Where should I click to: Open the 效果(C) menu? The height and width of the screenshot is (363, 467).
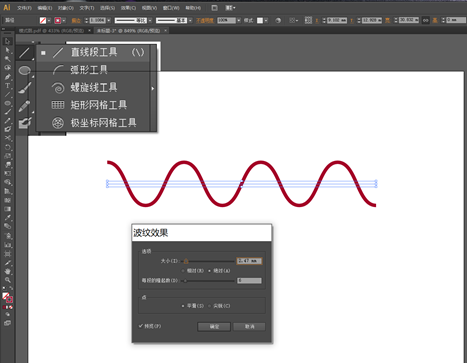[x=128, y=8]
